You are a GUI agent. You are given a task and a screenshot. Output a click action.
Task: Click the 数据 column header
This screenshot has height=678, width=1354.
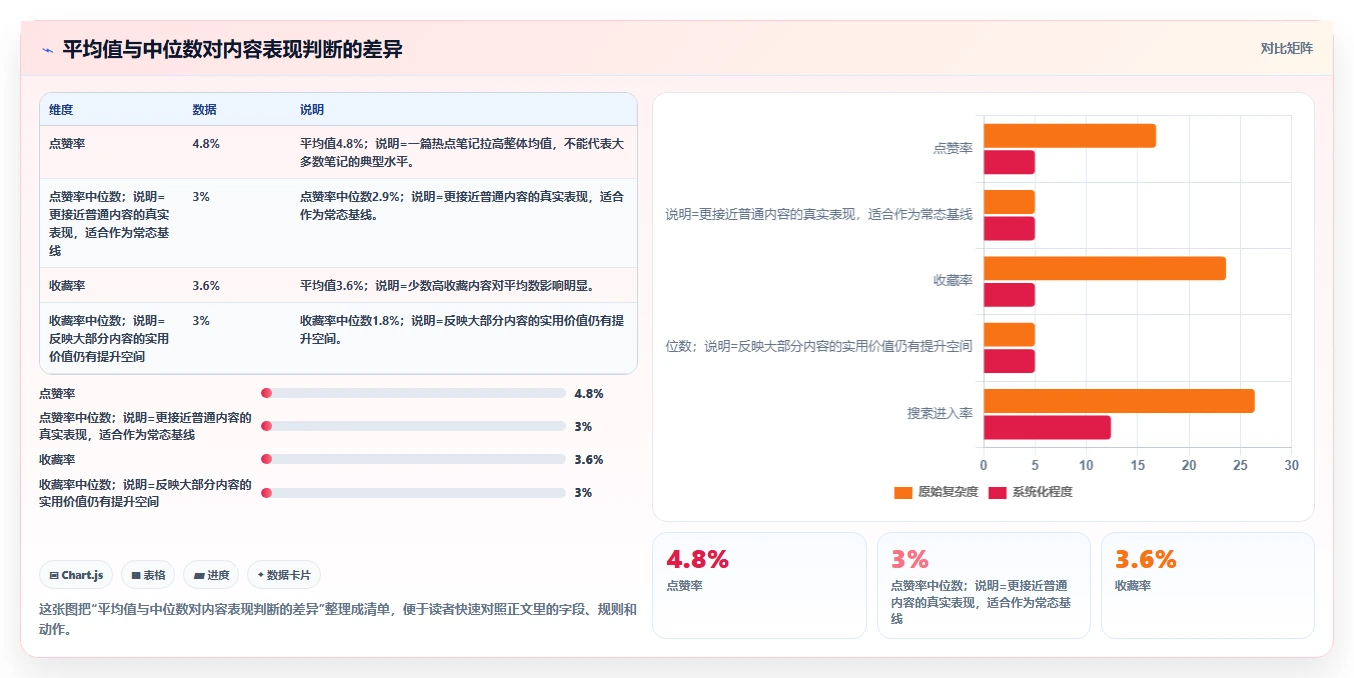tap(204, 110)
